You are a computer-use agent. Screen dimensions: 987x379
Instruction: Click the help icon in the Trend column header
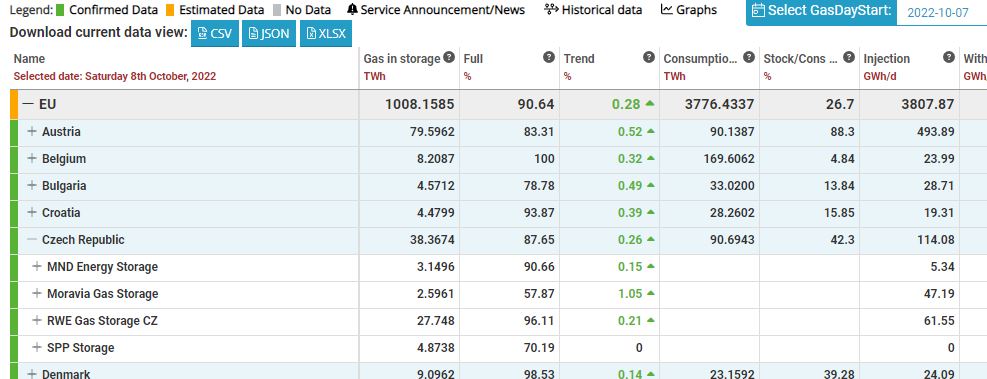pos(649,57)
